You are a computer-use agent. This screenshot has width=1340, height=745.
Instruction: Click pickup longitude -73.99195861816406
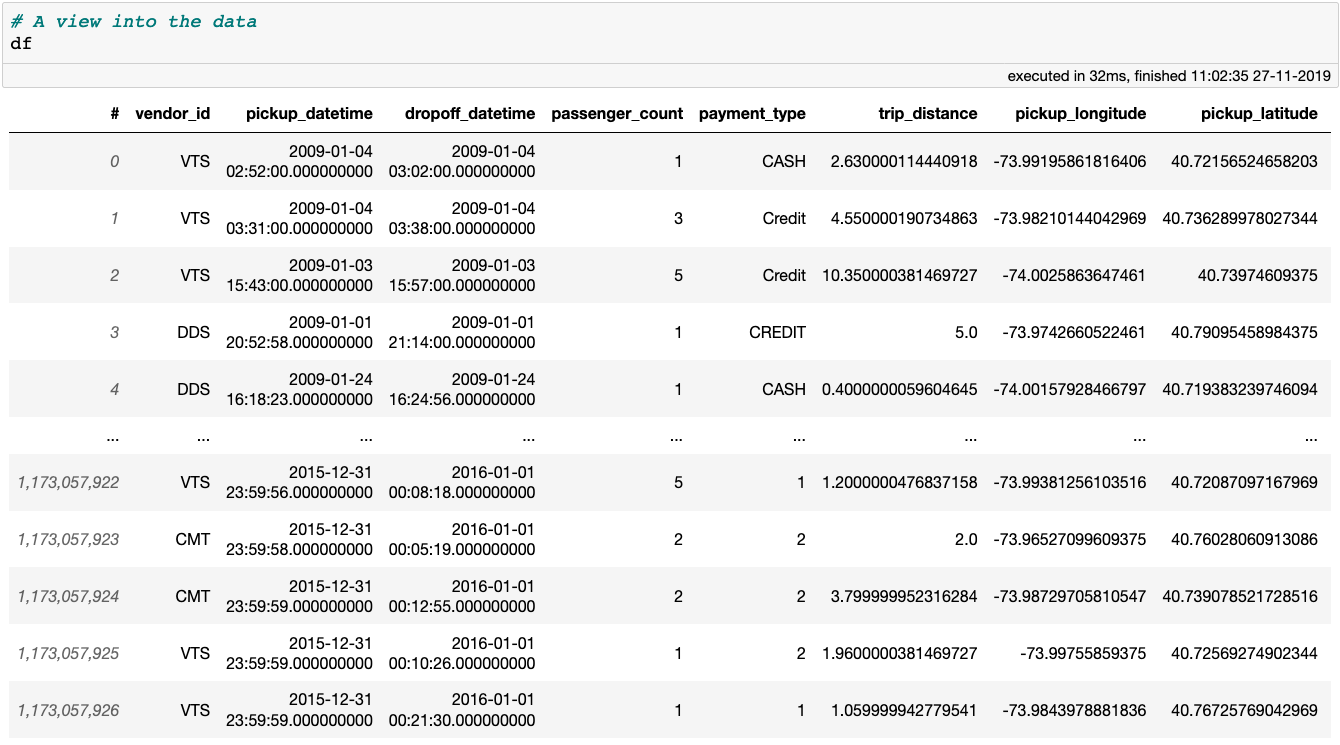[1070, 161]
